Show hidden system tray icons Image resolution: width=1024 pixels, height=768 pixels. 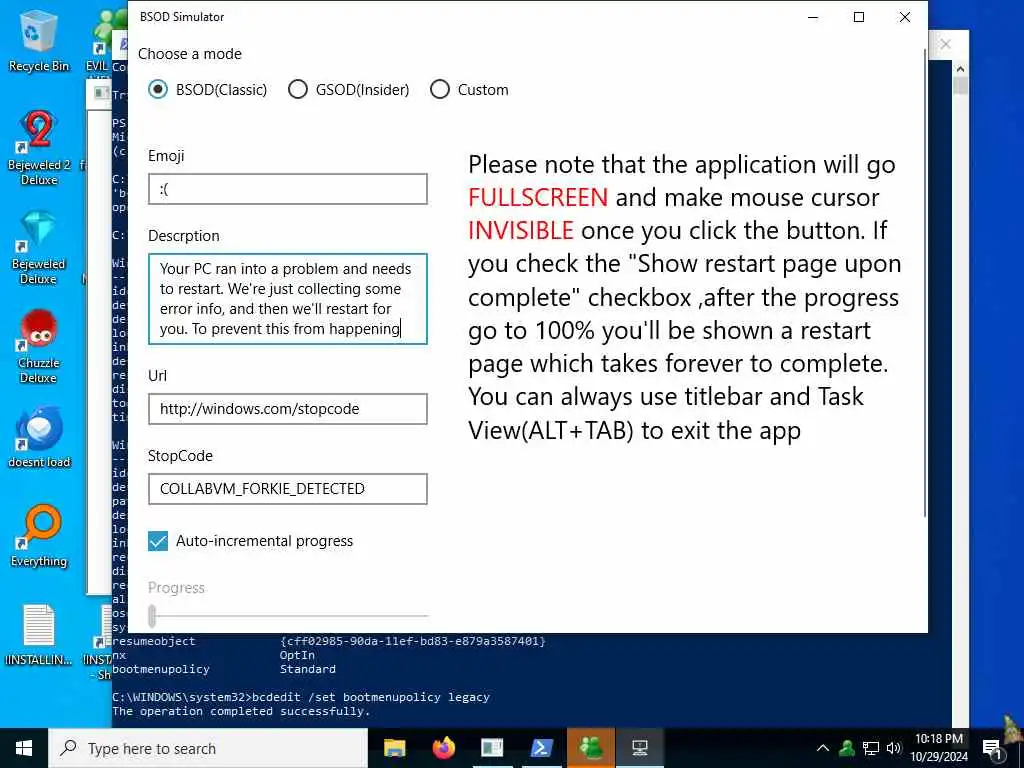[823, 748]
